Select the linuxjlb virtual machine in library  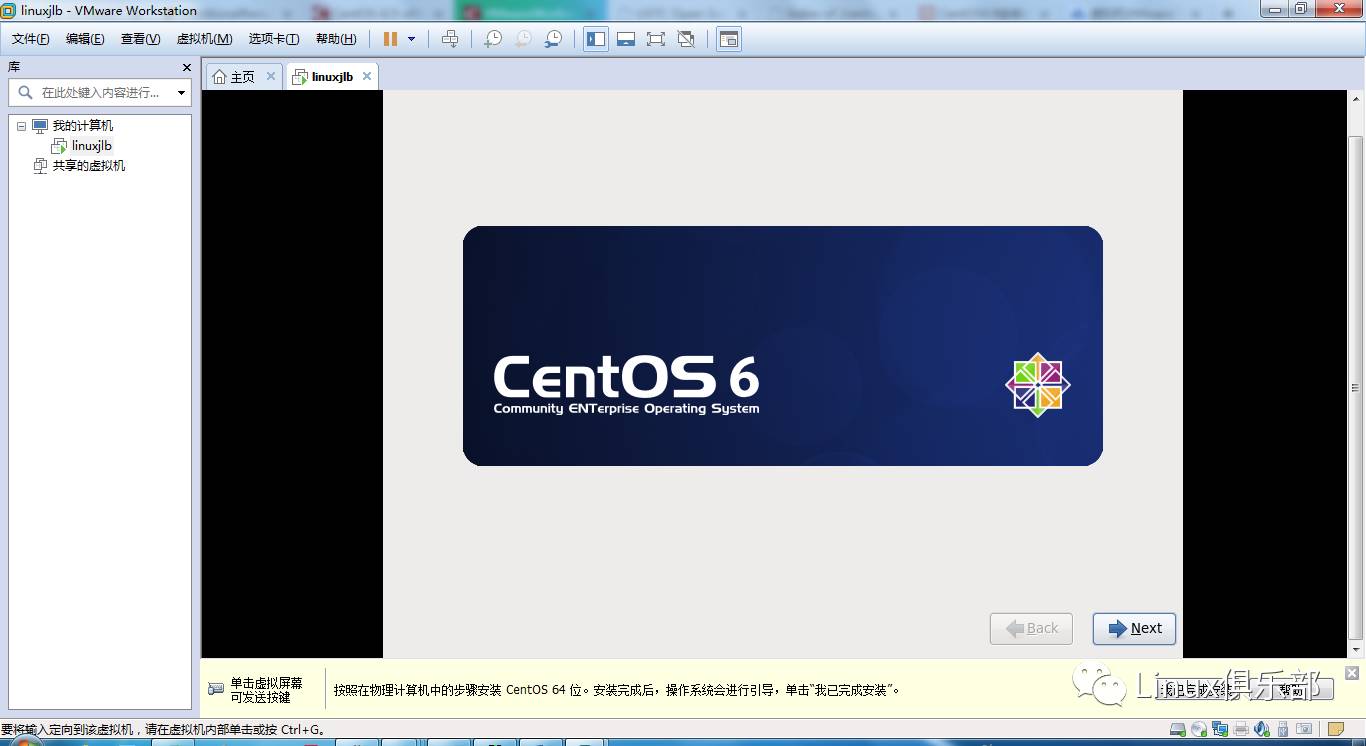[92, 146]
